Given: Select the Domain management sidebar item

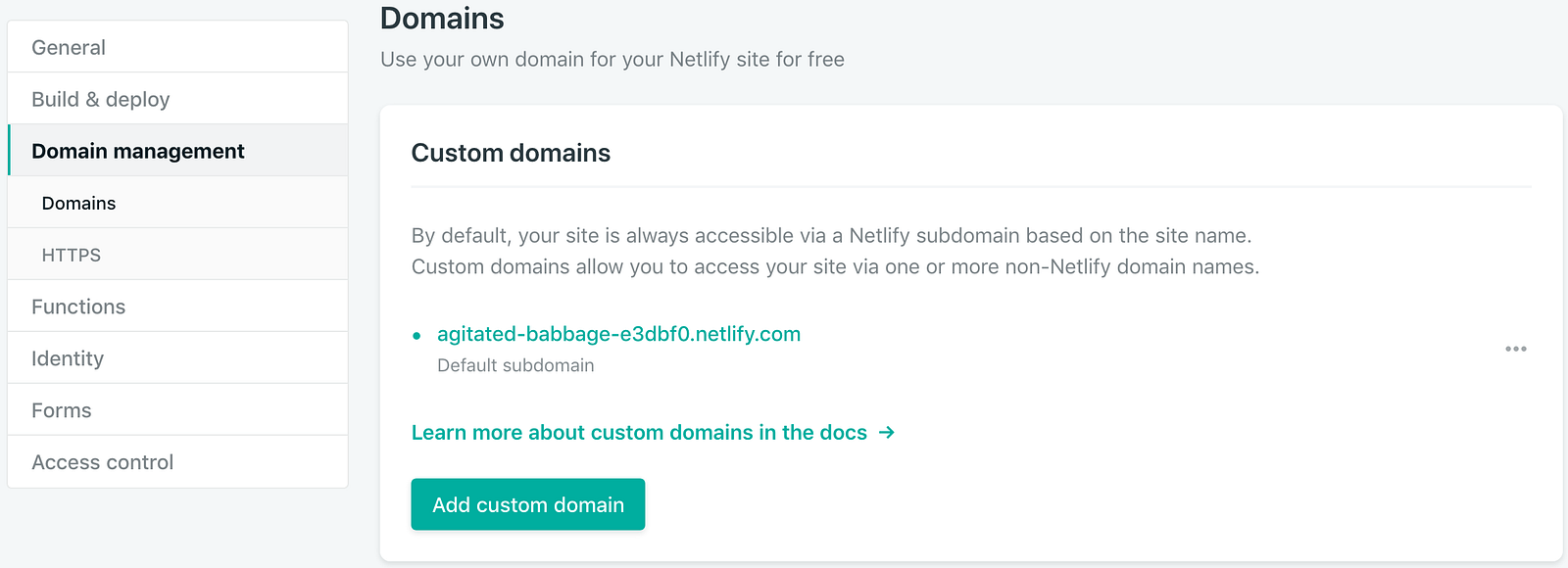Looking at the screenshot, I should point(138,151).
